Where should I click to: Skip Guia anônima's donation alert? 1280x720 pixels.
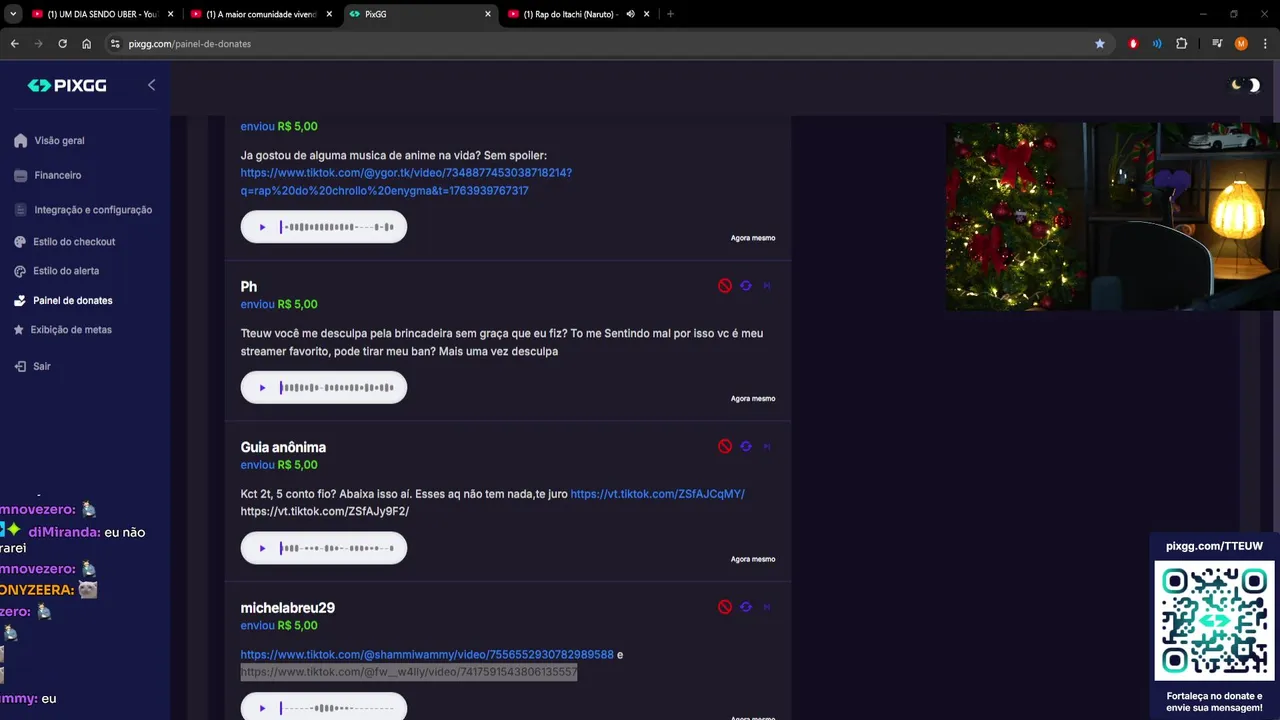[x=767, y=446]
